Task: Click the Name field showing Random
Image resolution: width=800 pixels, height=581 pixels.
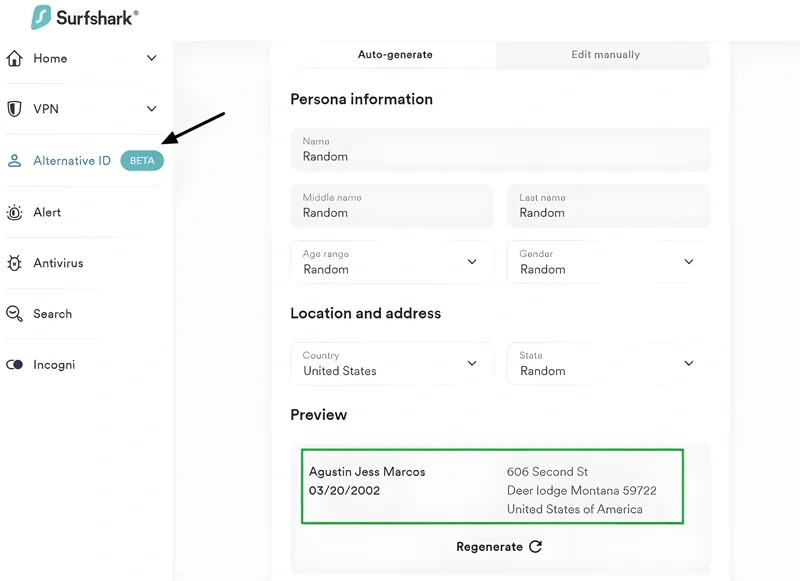Action: [x=500, y=149]
